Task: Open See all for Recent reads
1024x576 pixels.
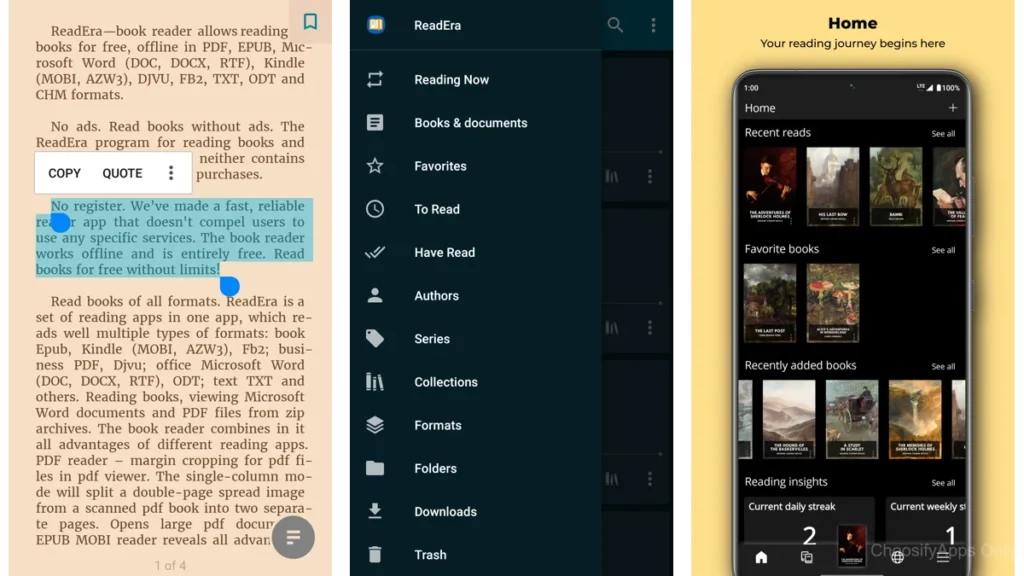Action: [943, 134]
